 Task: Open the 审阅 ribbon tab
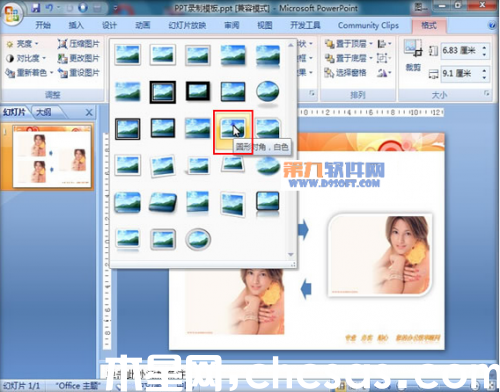click(231, 25)
